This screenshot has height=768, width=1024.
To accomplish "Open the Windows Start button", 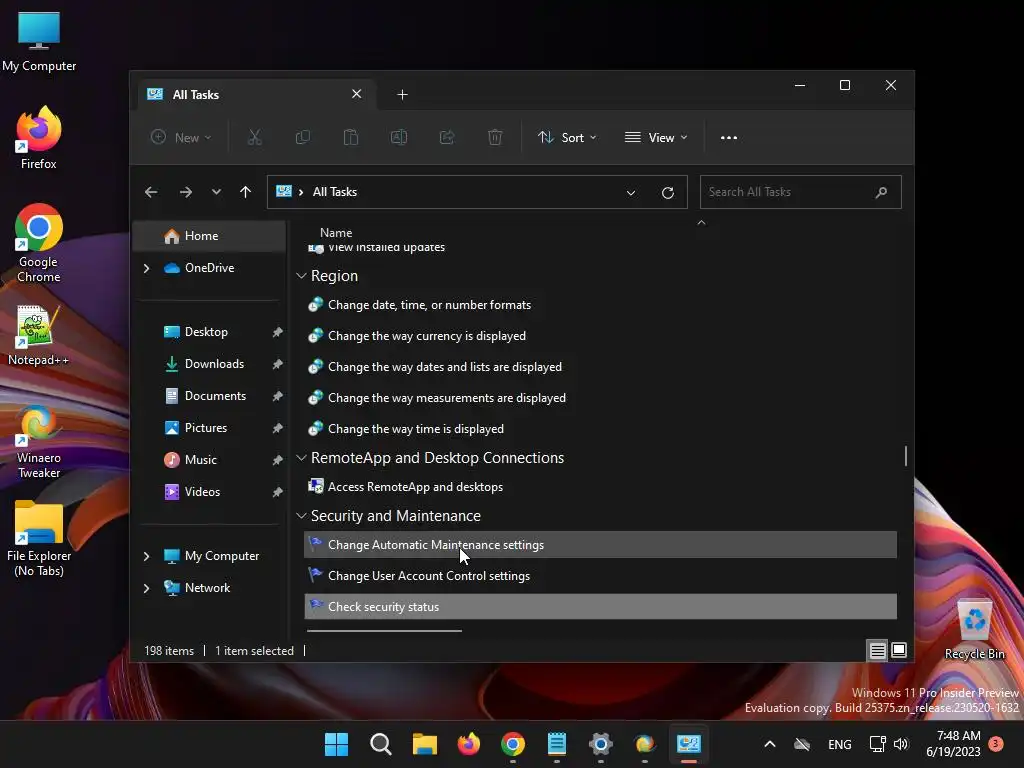I will click(x=336, y=744).
